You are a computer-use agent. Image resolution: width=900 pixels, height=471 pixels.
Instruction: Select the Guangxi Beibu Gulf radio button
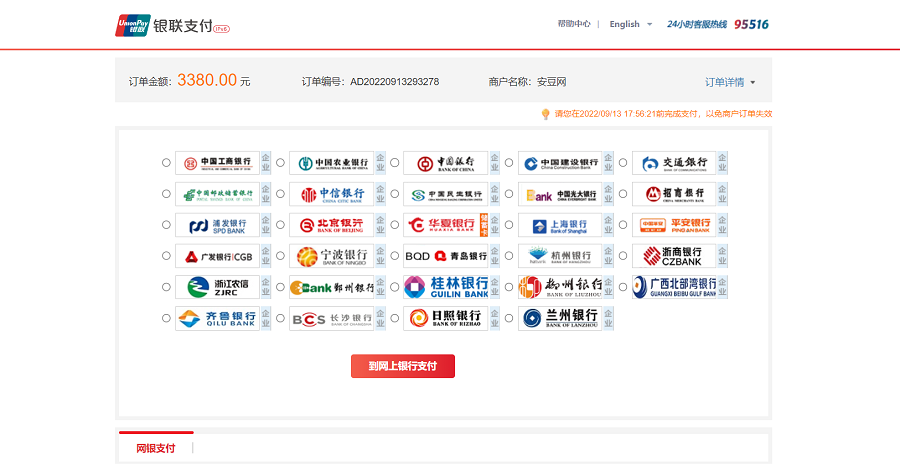(623, 287)
